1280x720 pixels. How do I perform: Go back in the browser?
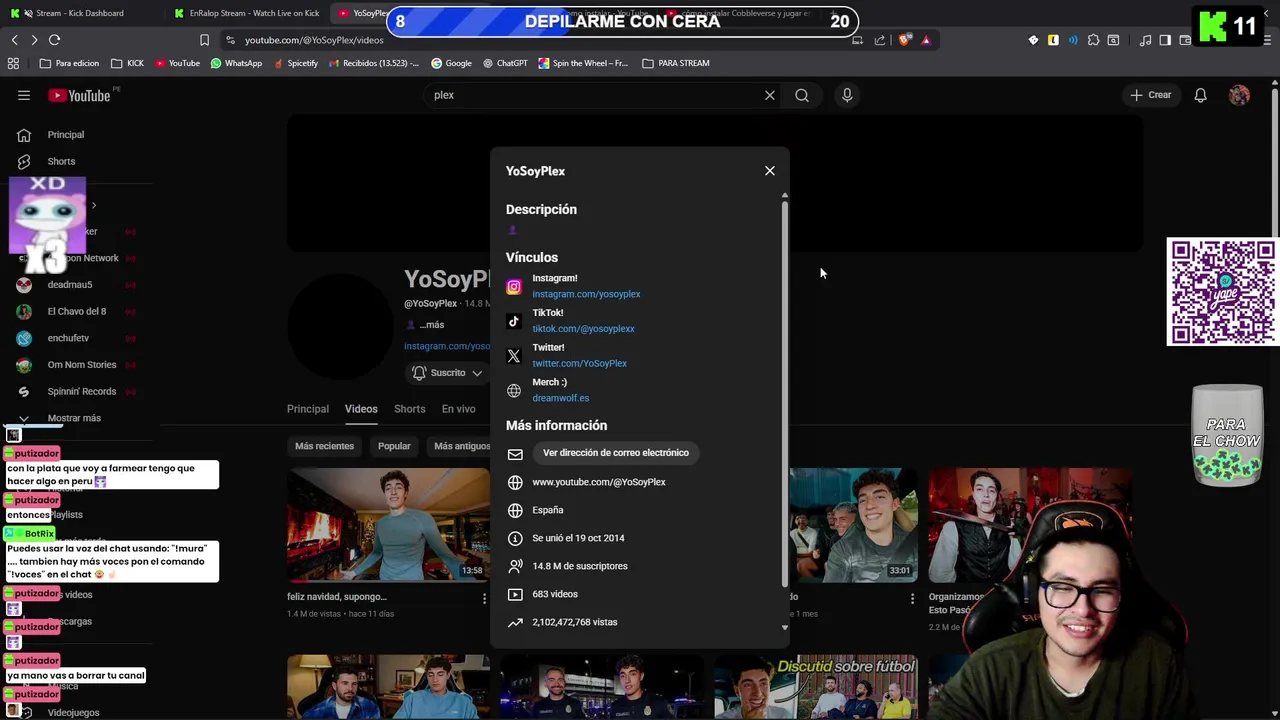coord(14,40)
